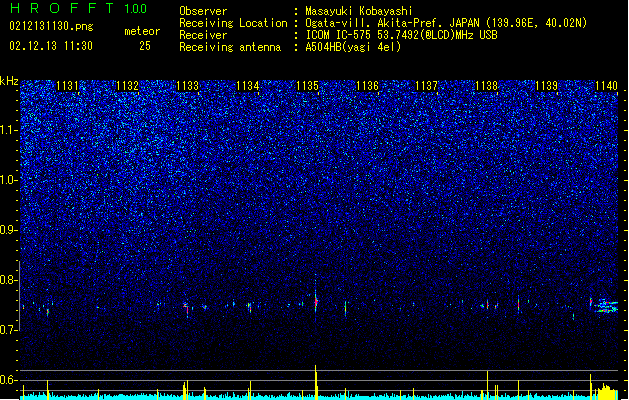
Task: Click the 0.9 kHz axis label
Action: click(x=9, y=230)
